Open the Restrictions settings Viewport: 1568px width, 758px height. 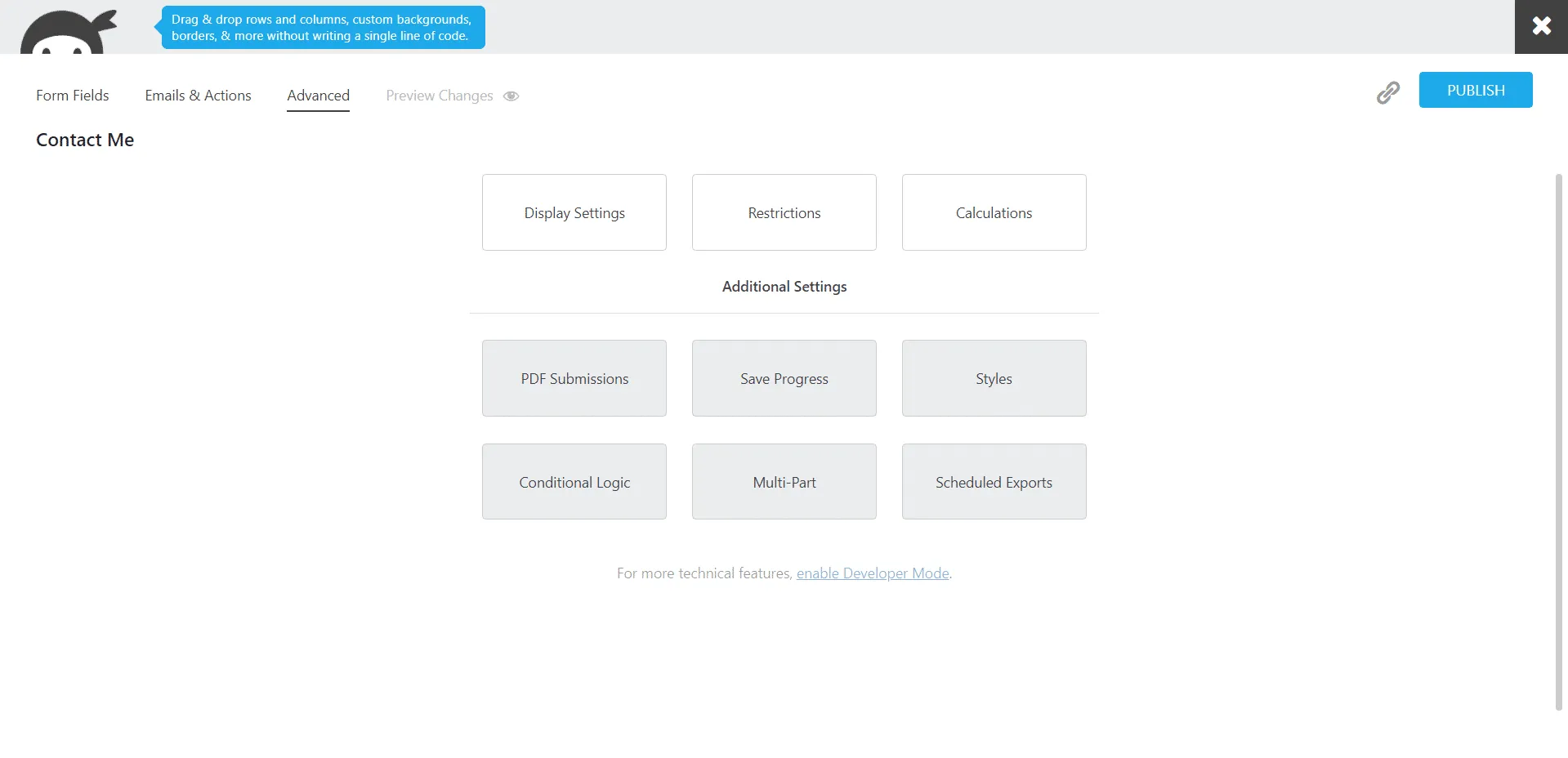pyautogui.click(x=784, y=212)
